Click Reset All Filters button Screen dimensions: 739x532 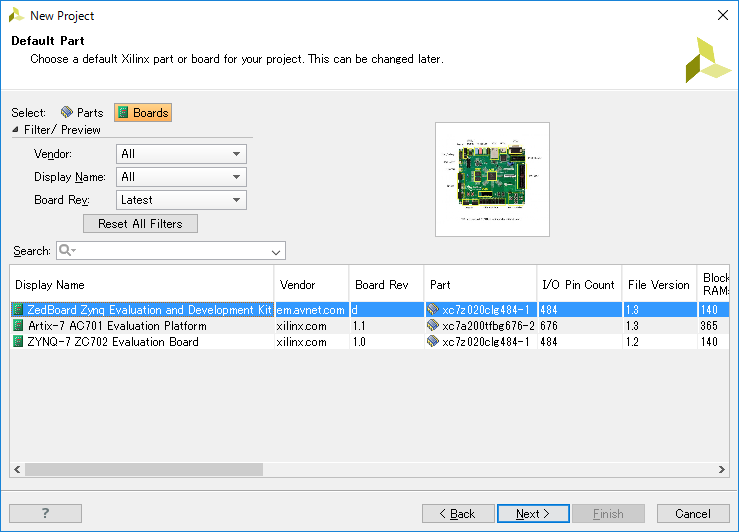coord(140,224)
